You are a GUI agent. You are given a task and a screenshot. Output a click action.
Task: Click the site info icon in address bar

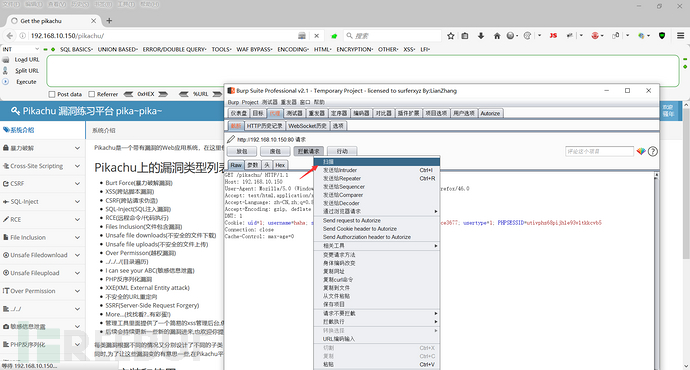[22, 36]
